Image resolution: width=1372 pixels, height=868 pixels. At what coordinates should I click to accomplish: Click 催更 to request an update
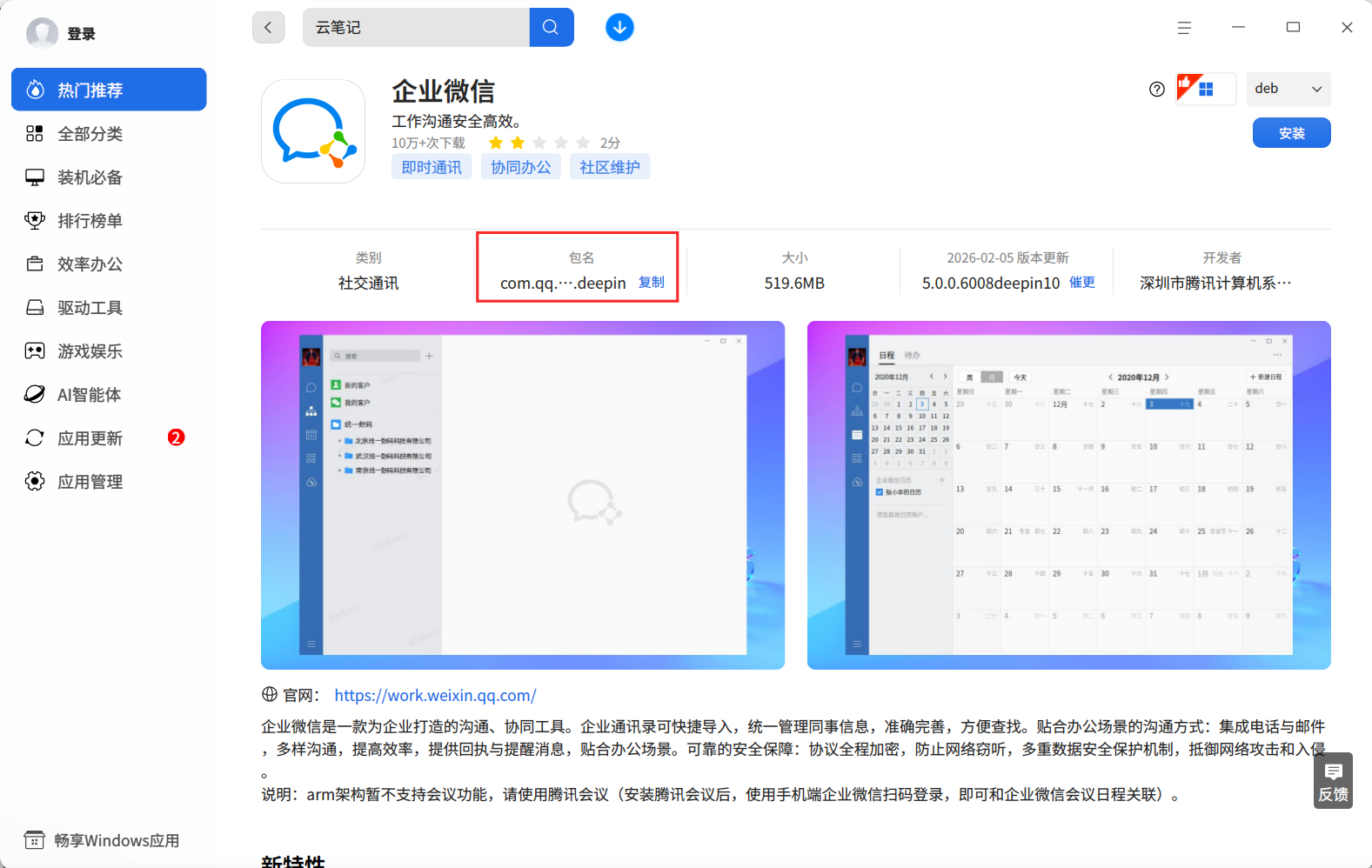pyautogui.click(x=1082, y=282)
